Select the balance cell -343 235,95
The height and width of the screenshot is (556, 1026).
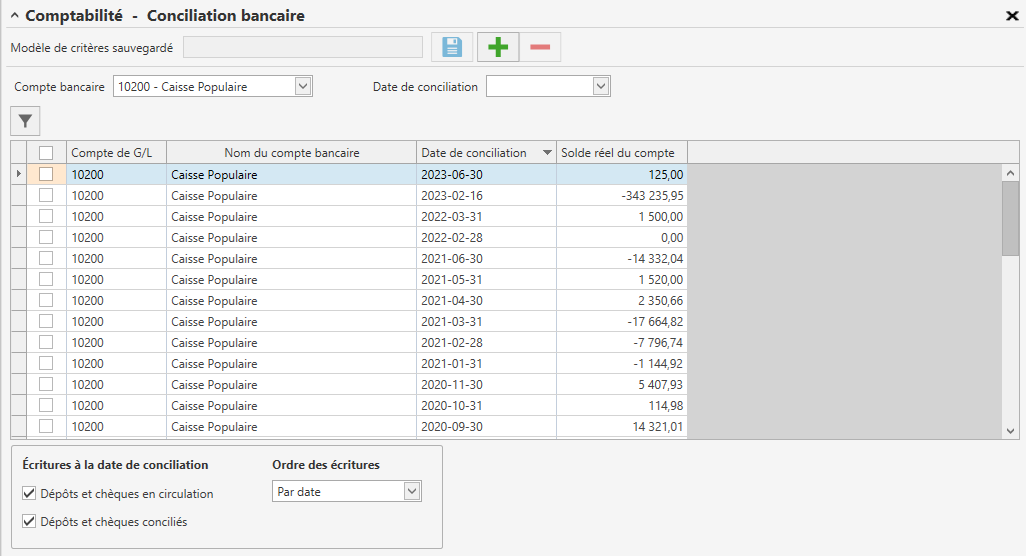[x=622, y=196]
